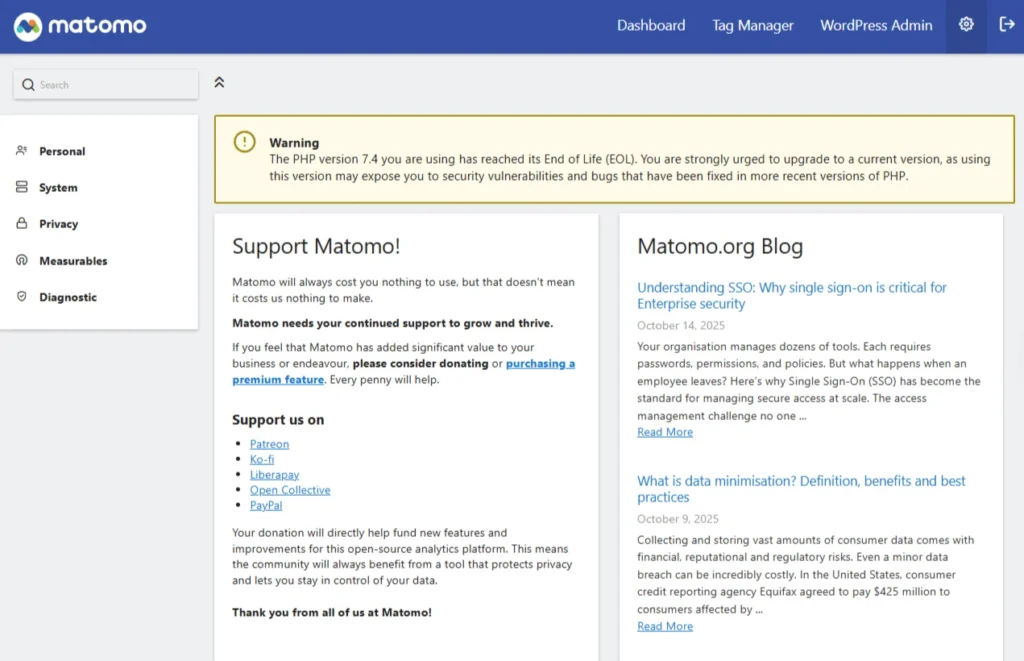Expand the System sidebar section
The height and width of the screenshot is (661, 1024).
(58, 188)
